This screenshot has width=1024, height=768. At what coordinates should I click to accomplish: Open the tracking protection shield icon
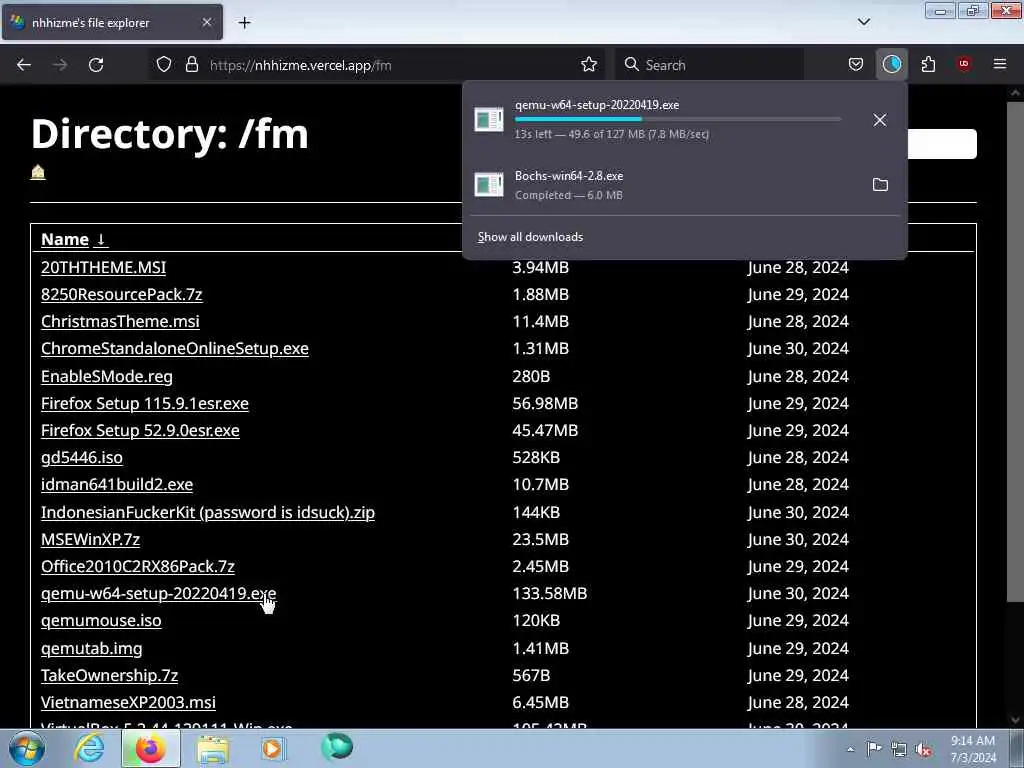click(x=164, y=65)
